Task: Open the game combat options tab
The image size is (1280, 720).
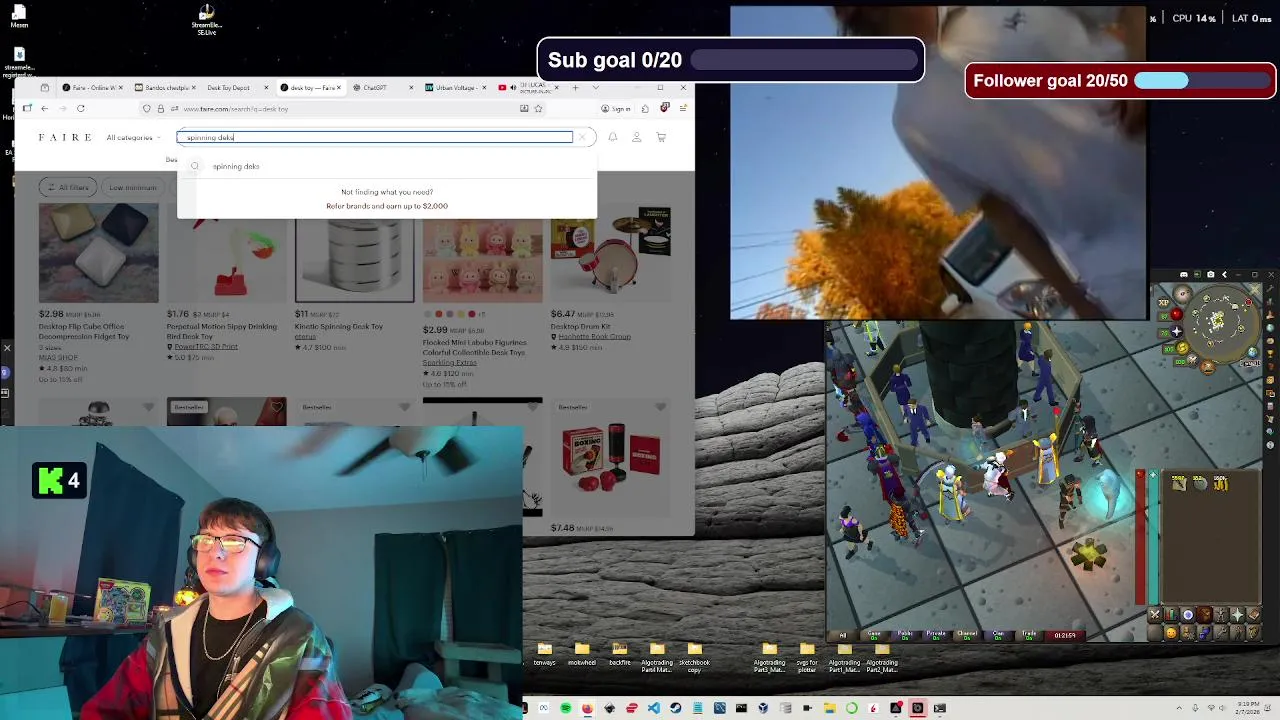Action: pos(1155,614)
